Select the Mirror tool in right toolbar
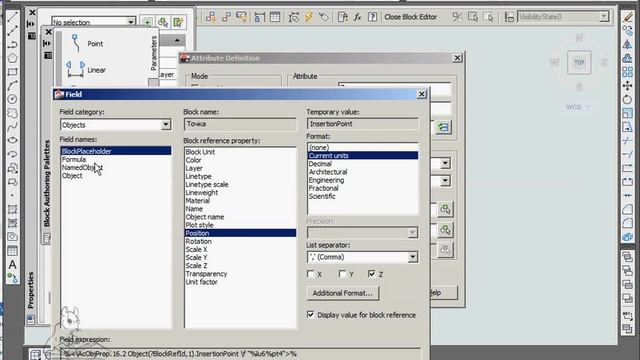The image size is (640, 360). coord(627,44)
